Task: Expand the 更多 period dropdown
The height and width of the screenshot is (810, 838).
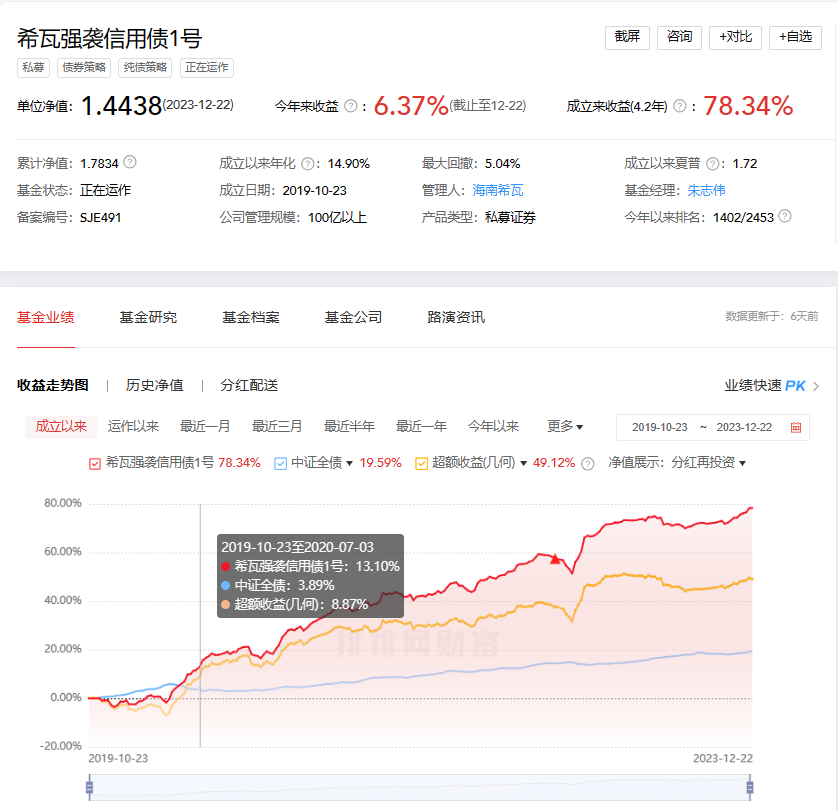Action: (564, 426)
